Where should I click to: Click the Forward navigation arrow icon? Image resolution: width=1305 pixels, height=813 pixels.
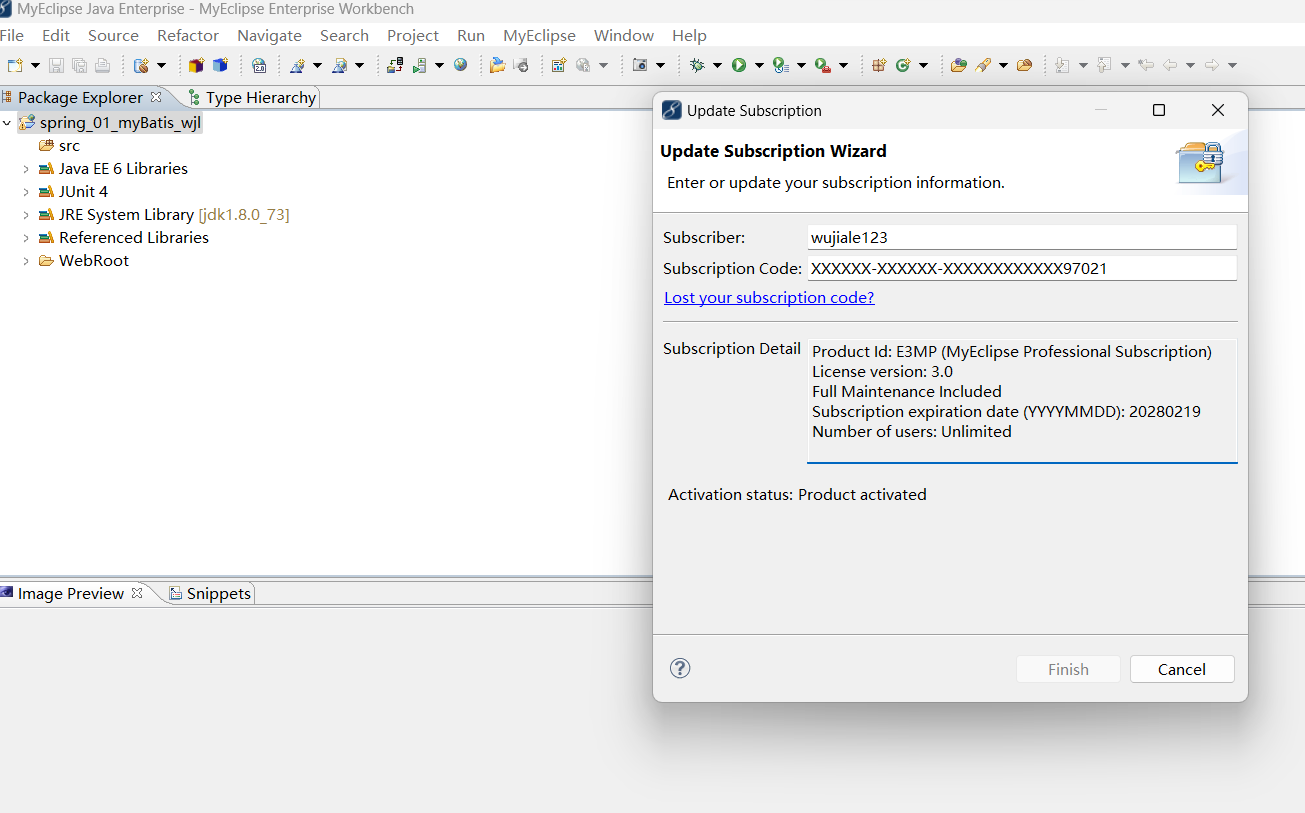pos(1213,65)
